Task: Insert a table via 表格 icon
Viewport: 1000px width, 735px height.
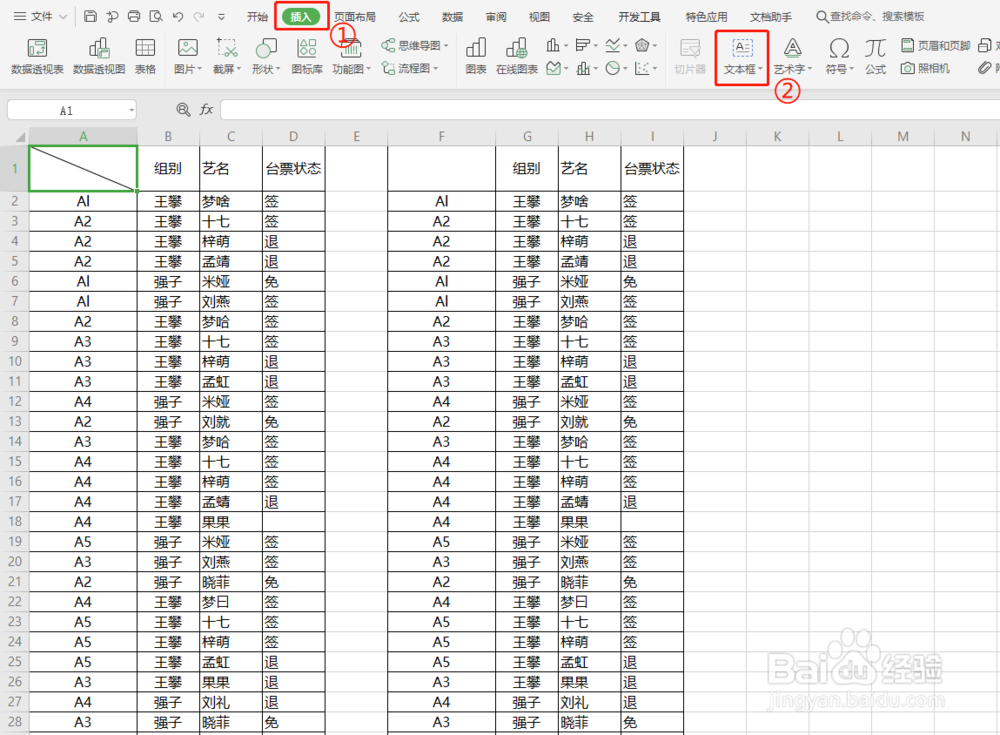Action: click(145, 56)
